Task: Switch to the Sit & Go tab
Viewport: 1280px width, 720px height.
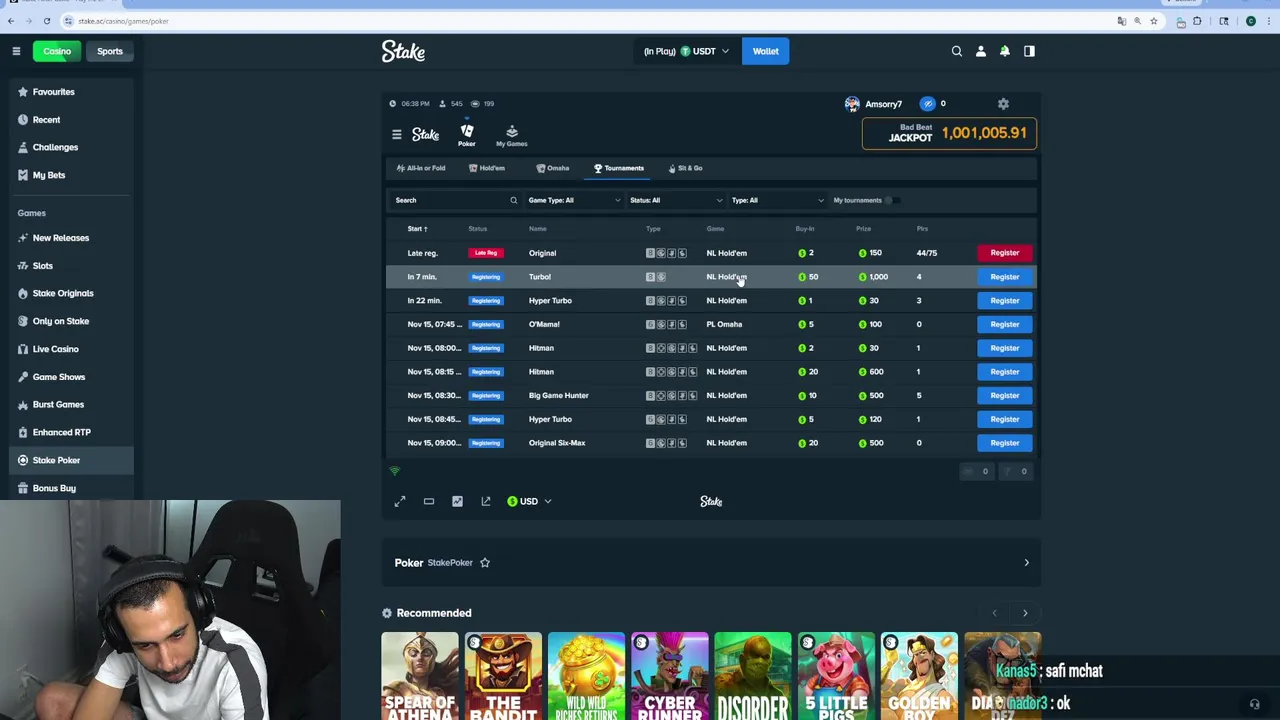Action: pyautogui.click(x=686, y=168)
